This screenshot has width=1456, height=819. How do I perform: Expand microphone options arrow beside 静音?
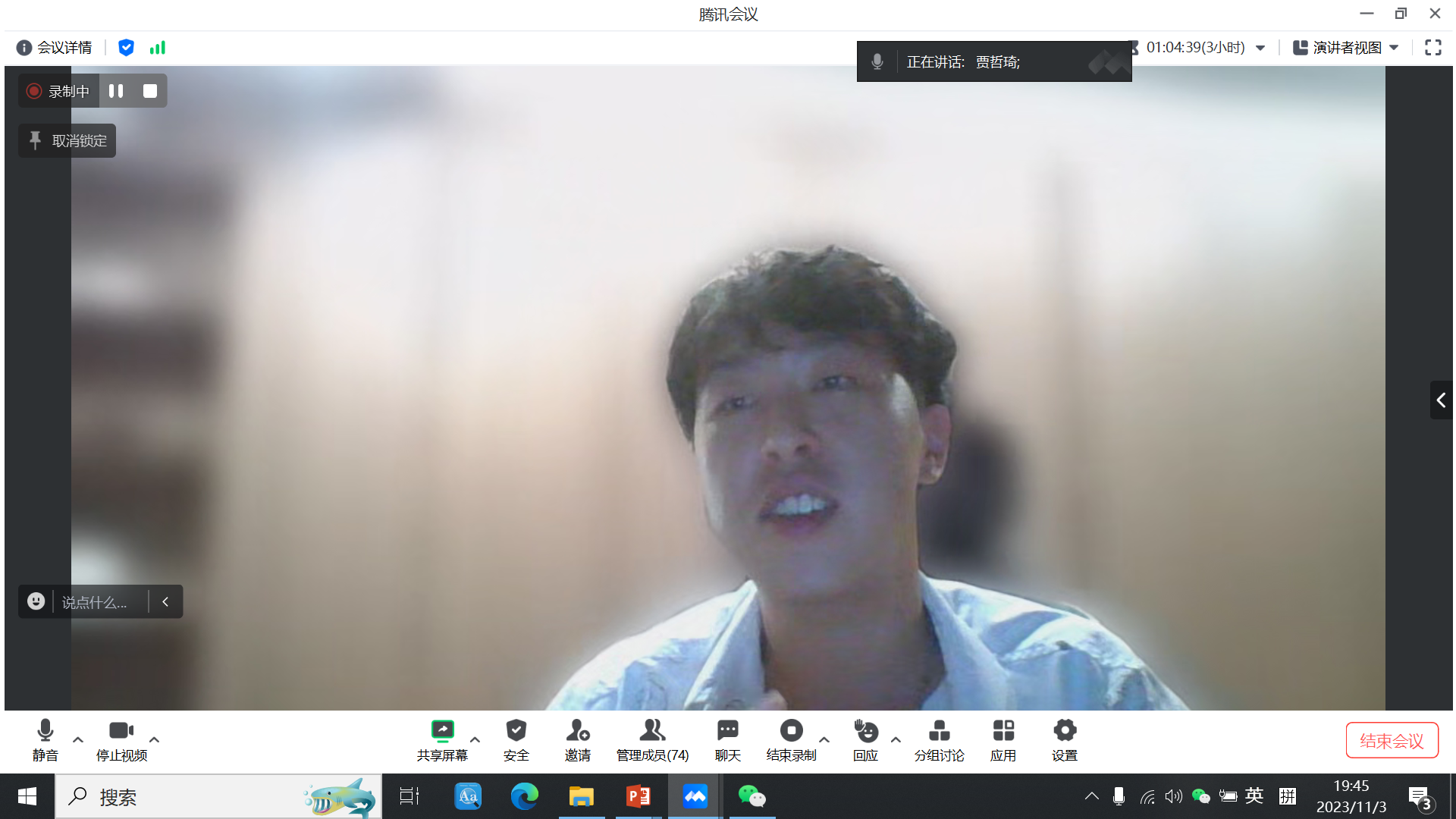pos(78,739)
